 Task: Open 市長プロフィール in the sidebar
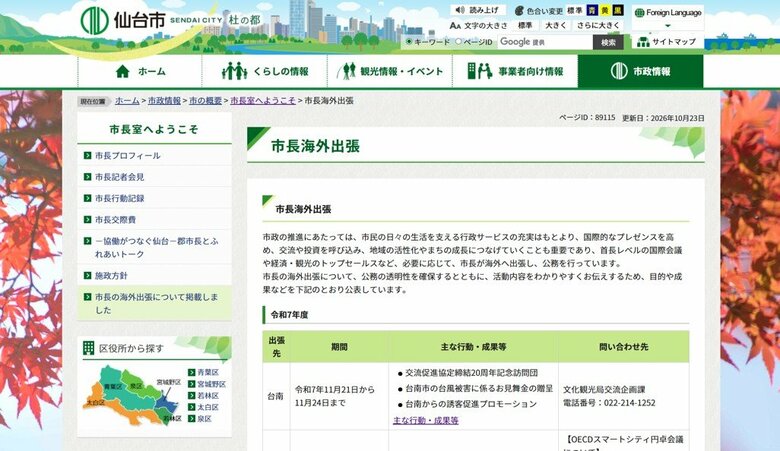(128, 156)
